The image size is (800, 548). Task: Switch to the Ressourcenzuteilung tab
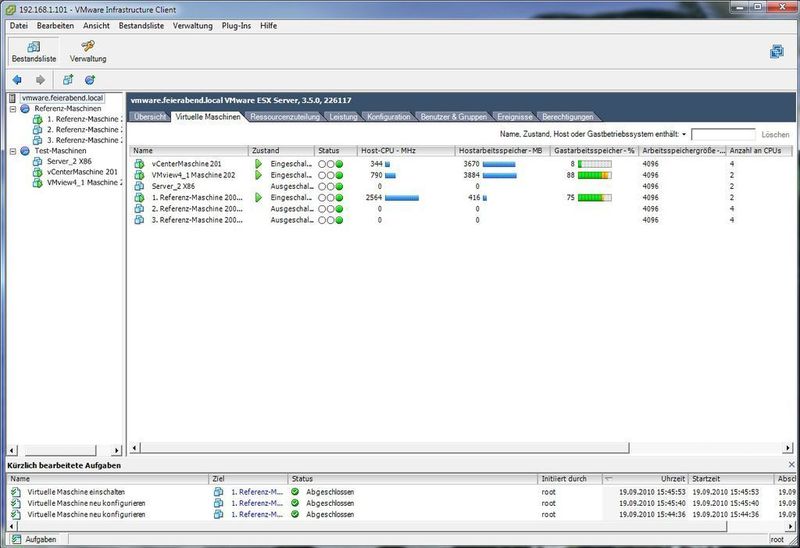pyautogui.click(x=285, y=117)
